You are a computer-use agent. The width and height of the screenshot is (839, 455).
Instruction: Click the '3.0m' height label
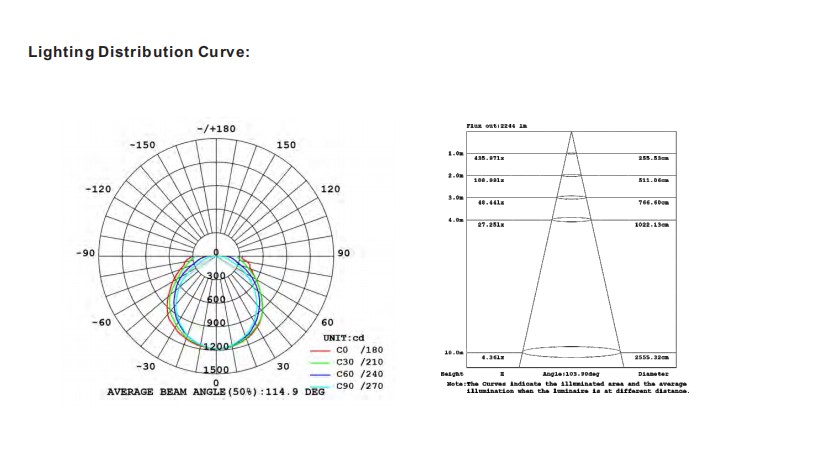[456, 198]
